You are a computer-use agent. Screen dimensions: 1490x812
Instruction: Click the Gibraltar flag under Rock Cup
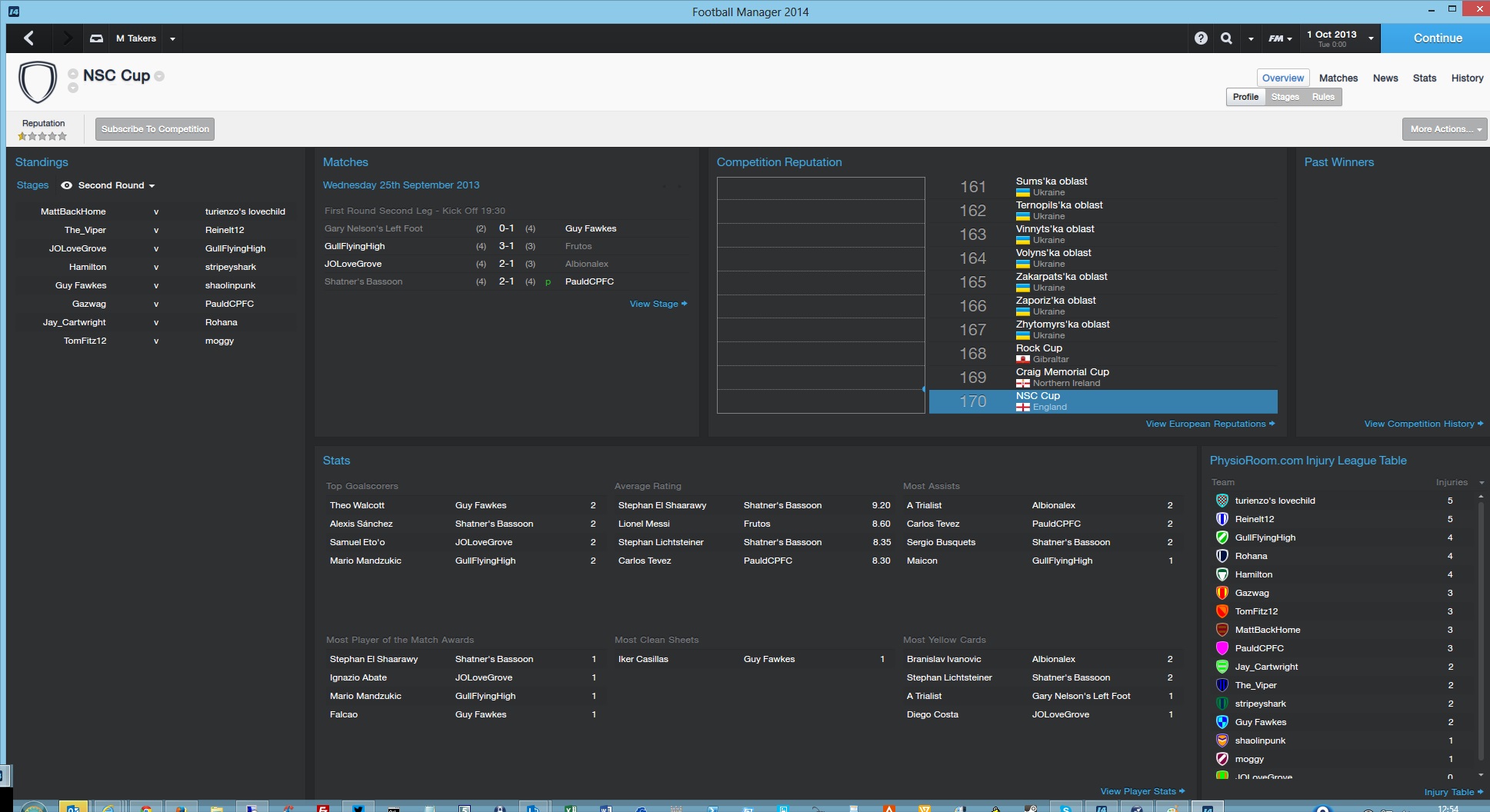point(1022,360)
